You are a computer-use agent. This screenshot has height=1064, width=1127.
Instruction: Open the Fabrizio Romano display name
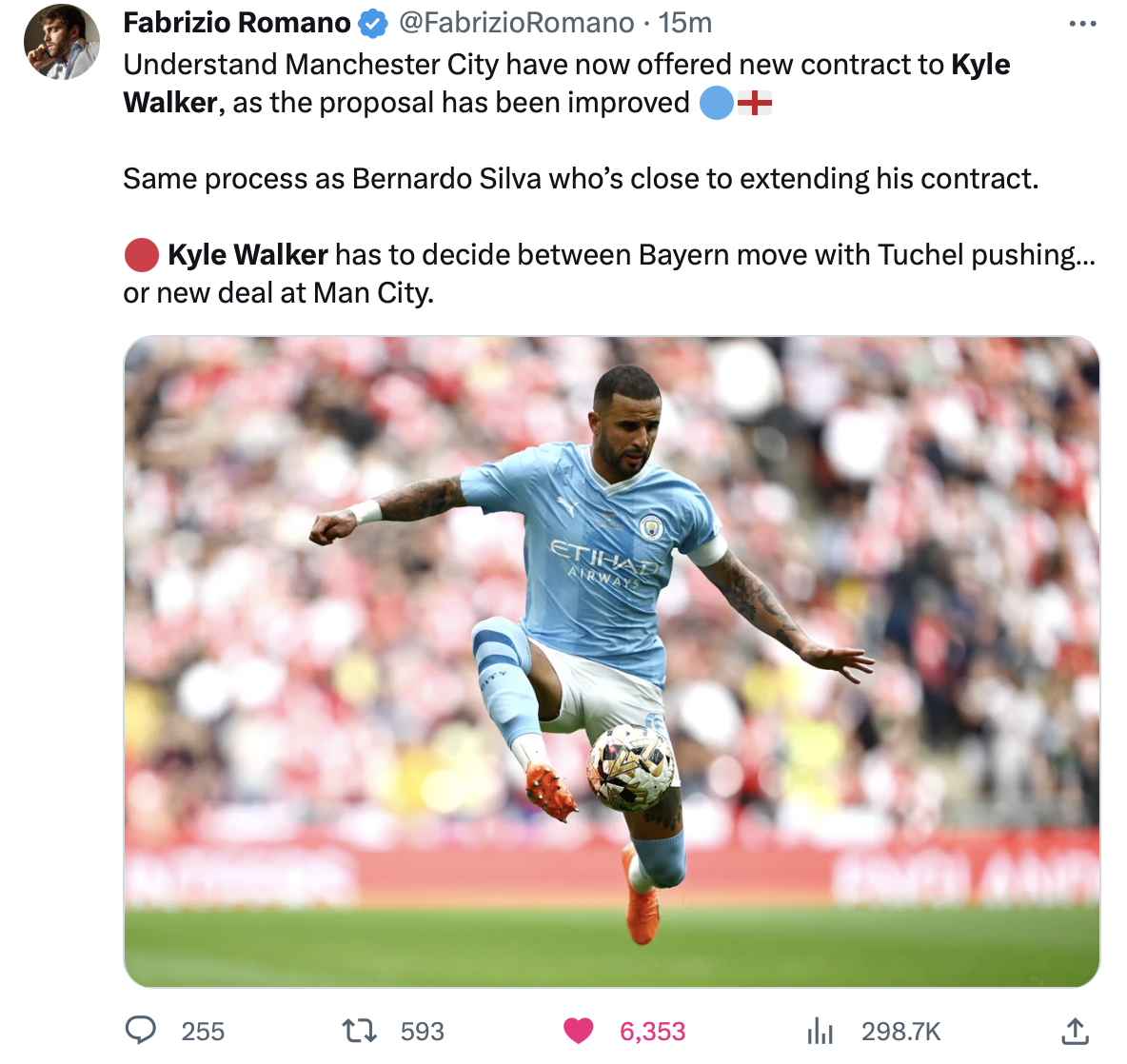click(236, 23)
